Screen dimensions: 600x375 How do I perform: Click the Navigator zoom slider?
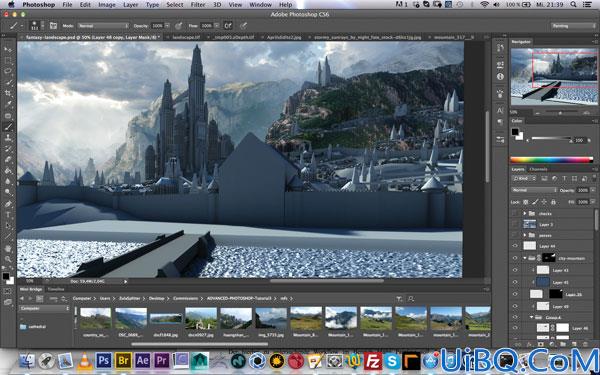click(560, 113)
